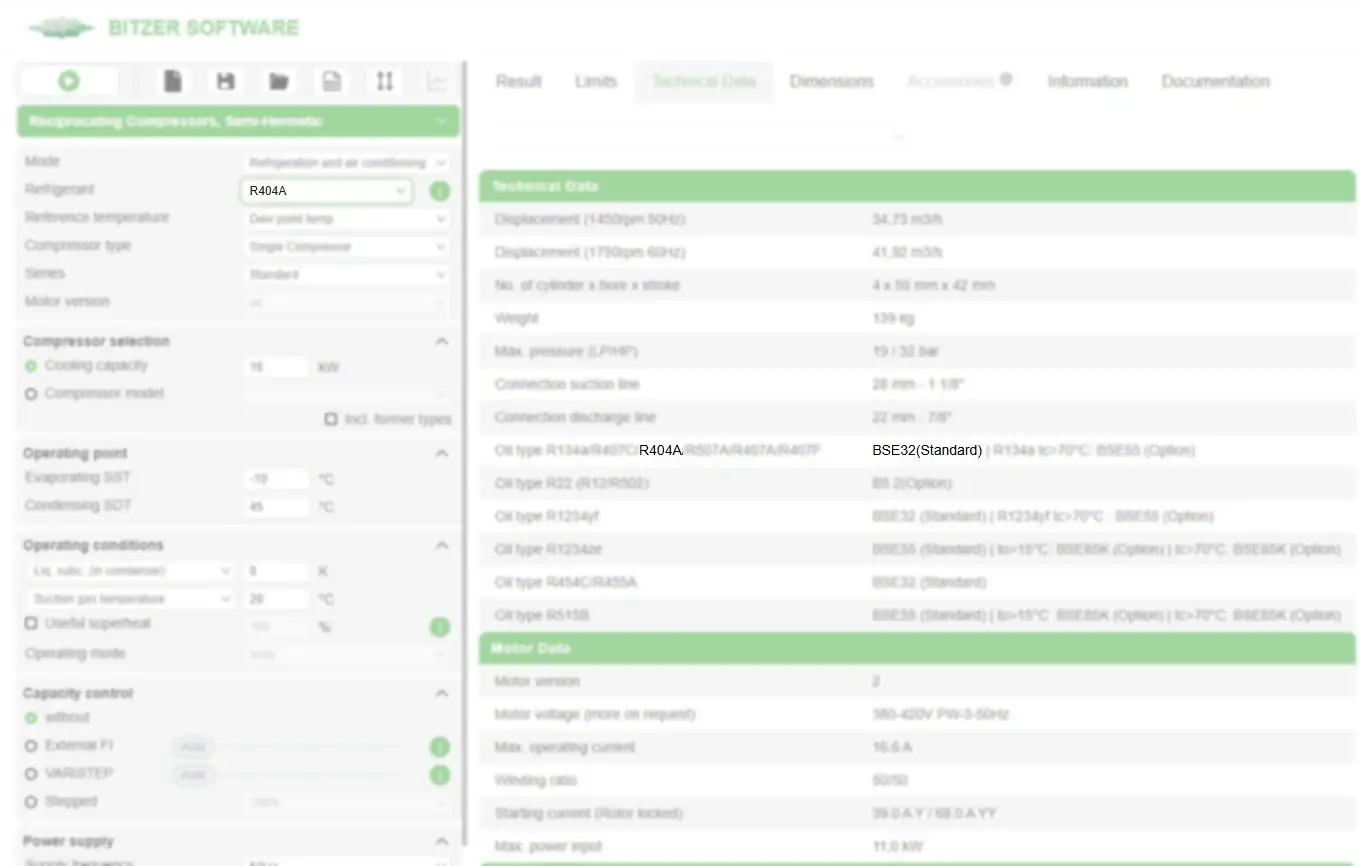Click the BITZER logo in the header
This screenshot has height=866, width=1361.
(62, 28)
